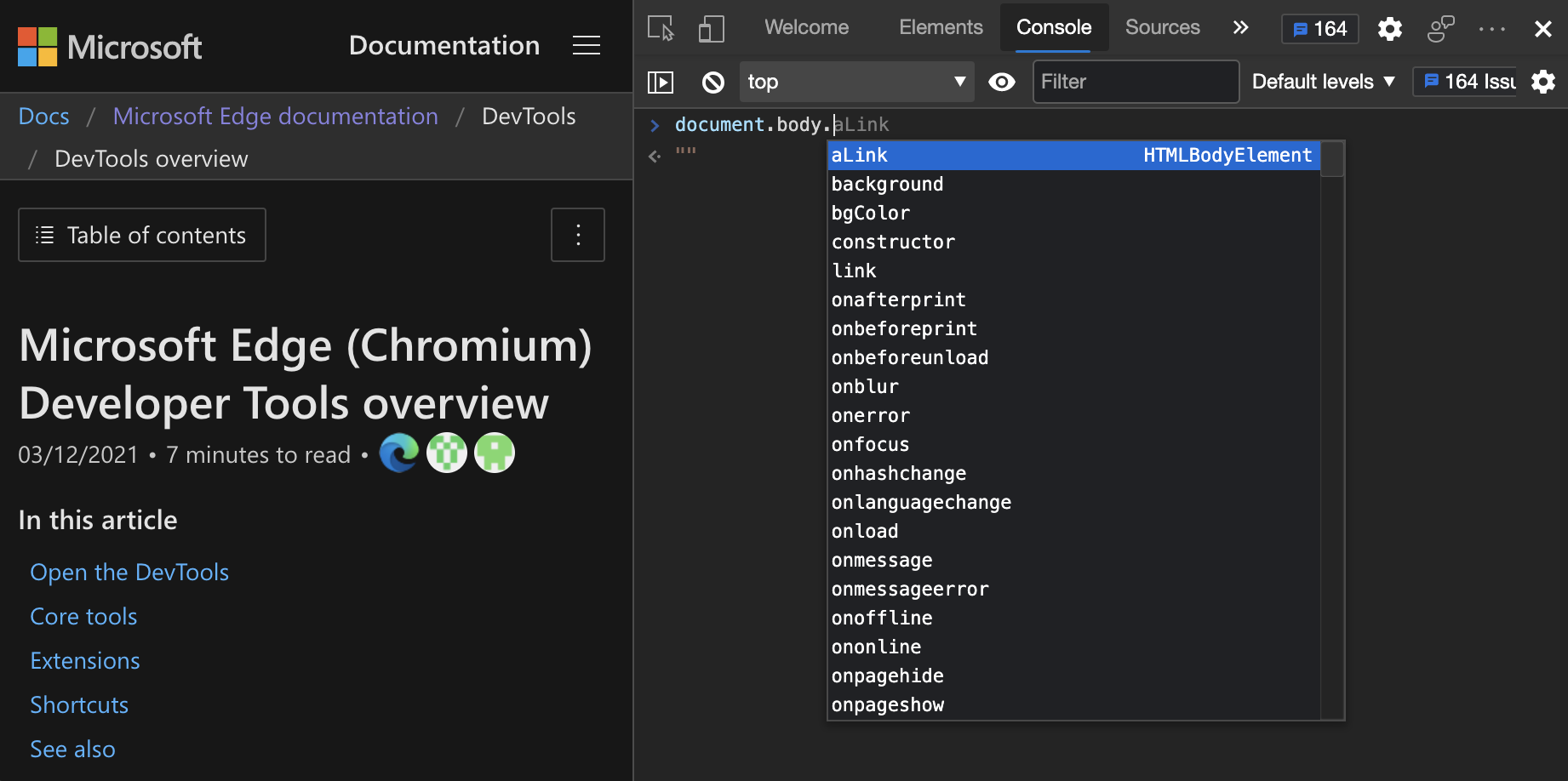This screenshot has width=1568, height=781.
Task: Choose the aLink autocomplete suggestion
Action: 1074,155
